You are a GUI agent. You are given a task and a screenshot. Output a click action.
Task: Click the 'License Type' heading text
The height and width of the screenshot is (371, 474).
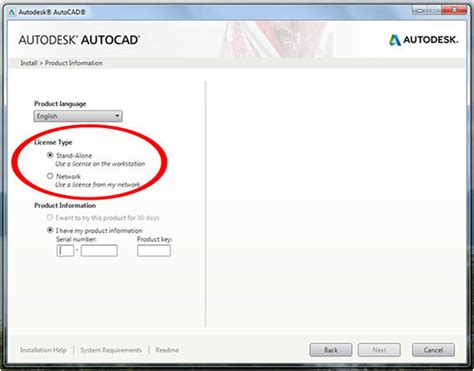(x=53, y=142)
